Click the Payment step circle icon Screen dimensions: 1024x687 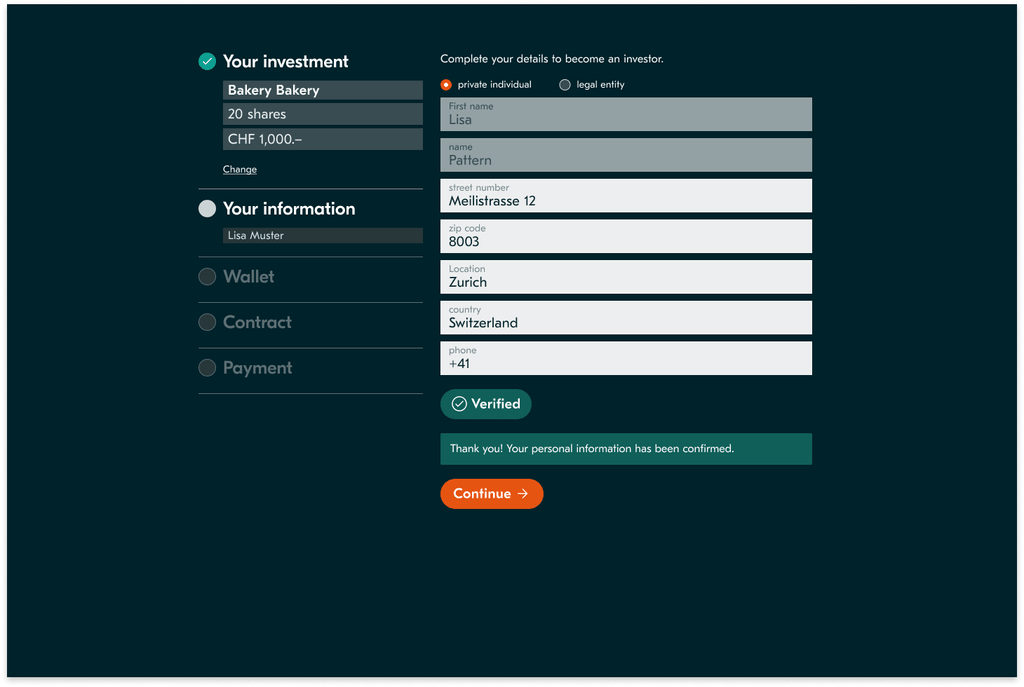tap(207, 368)
